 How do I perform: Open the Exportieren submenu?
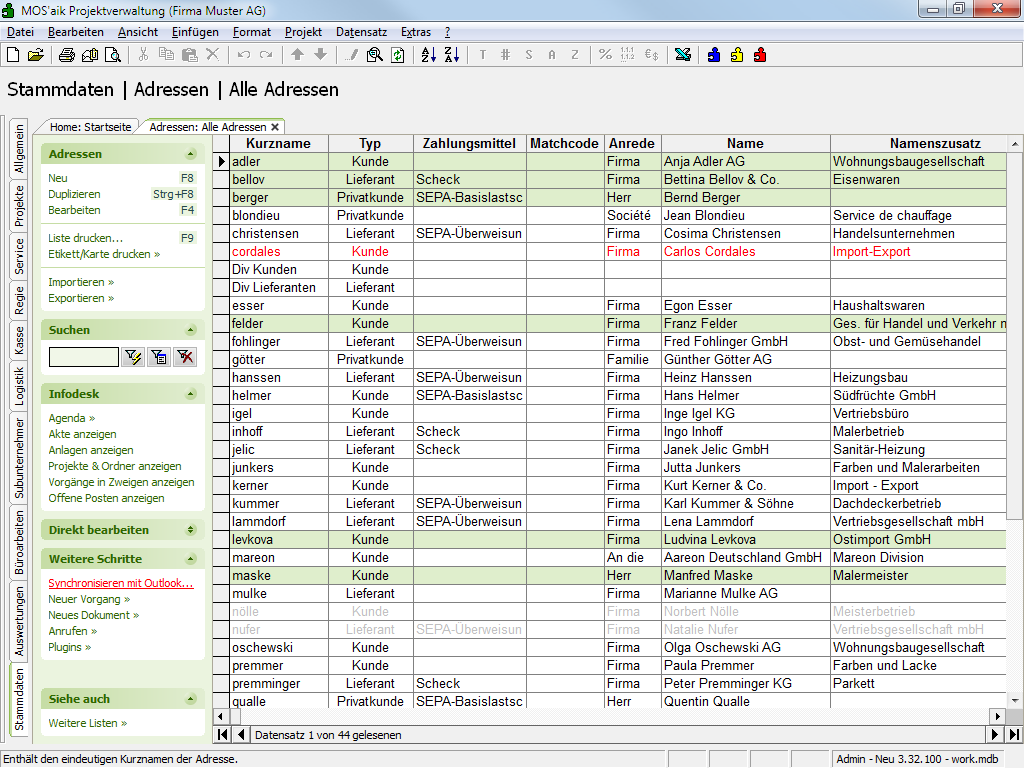(x=81, y=298)
